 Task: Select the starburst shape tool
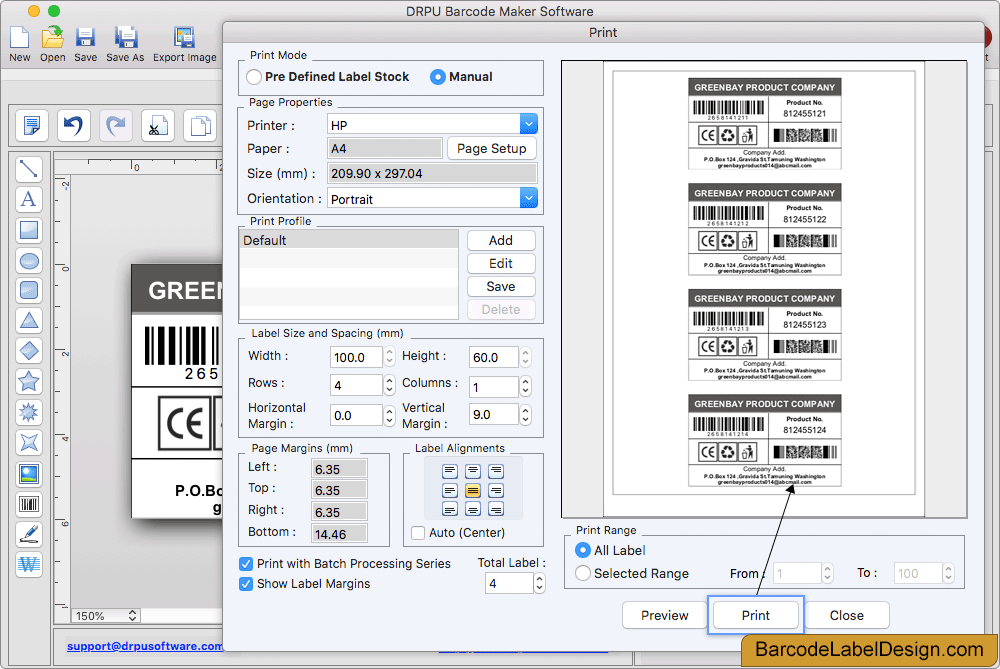click(29, 412)
